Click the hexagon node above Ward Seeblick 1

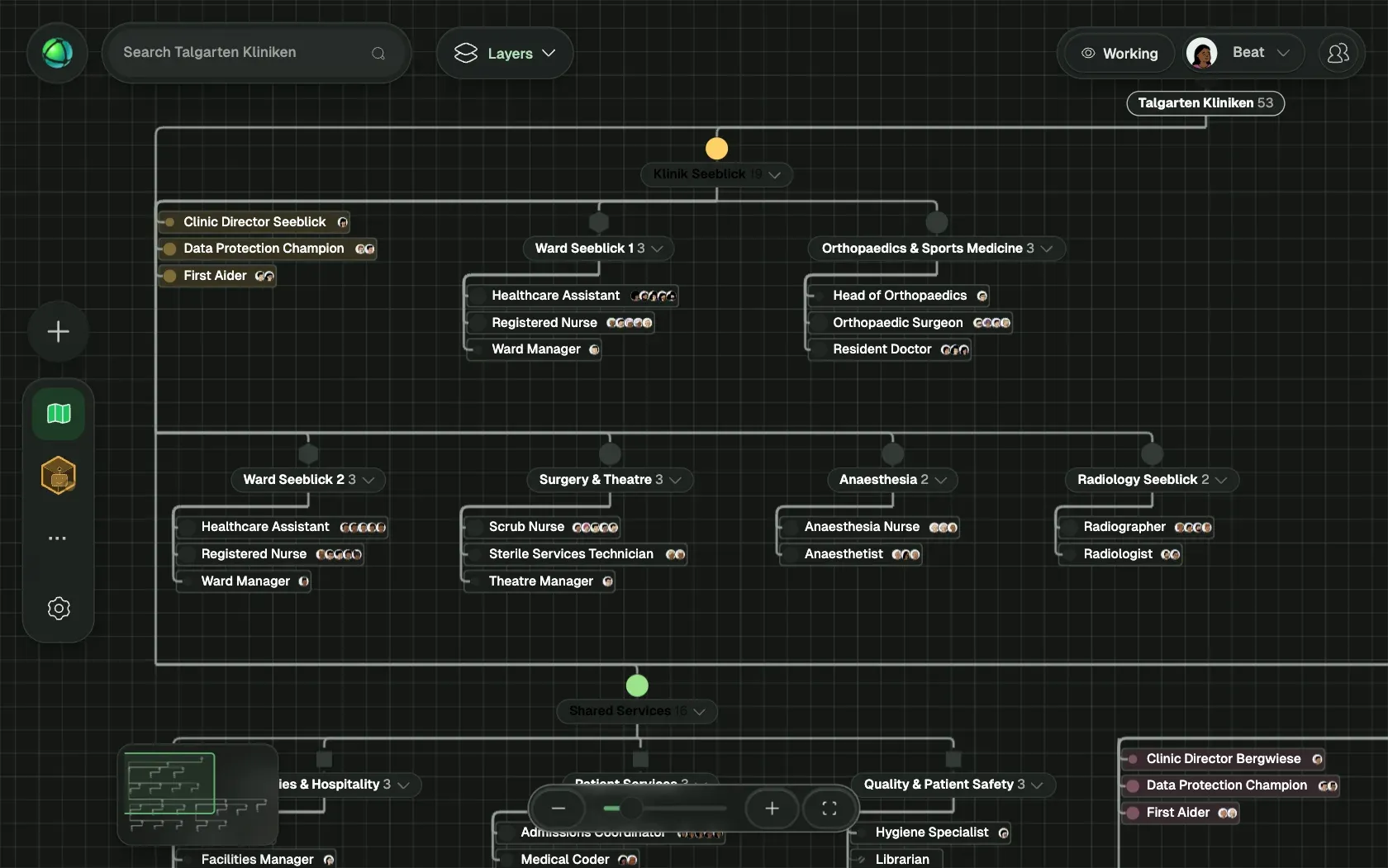pos(599,222)
